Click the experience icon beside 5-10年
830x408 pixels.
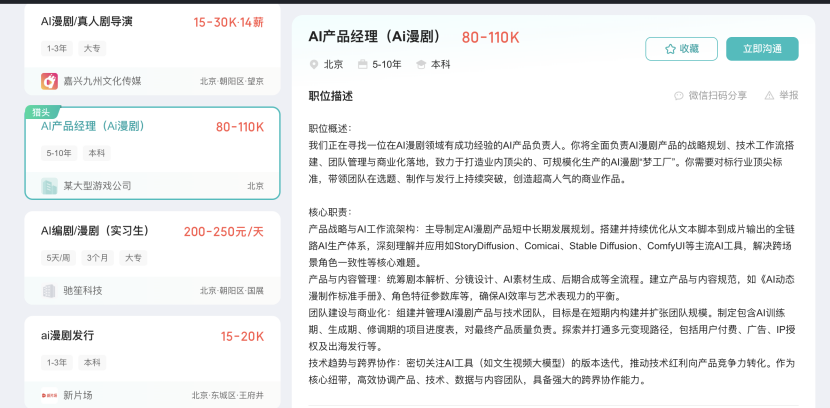click(x=362, y=65)
